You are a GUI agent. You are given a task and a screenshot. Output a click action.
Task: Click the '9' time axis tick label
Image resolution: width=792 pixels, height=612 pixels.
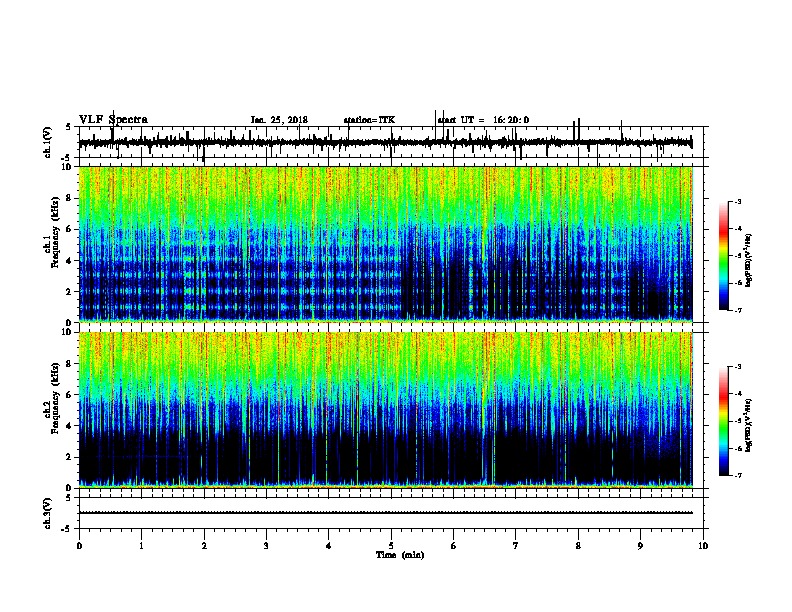(x=640, y=546)
